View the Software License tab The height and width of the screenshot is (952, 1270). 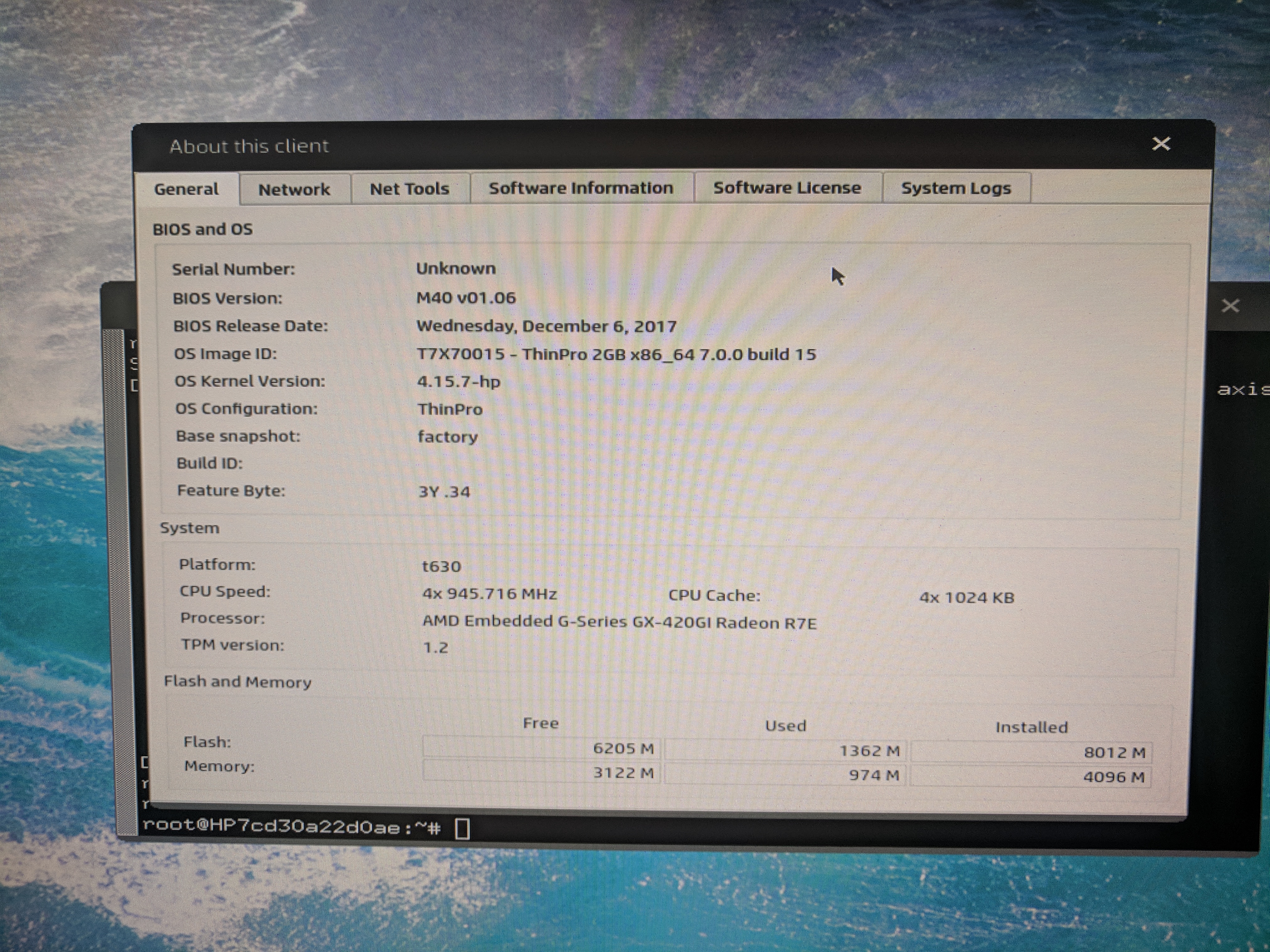[787, 188]
